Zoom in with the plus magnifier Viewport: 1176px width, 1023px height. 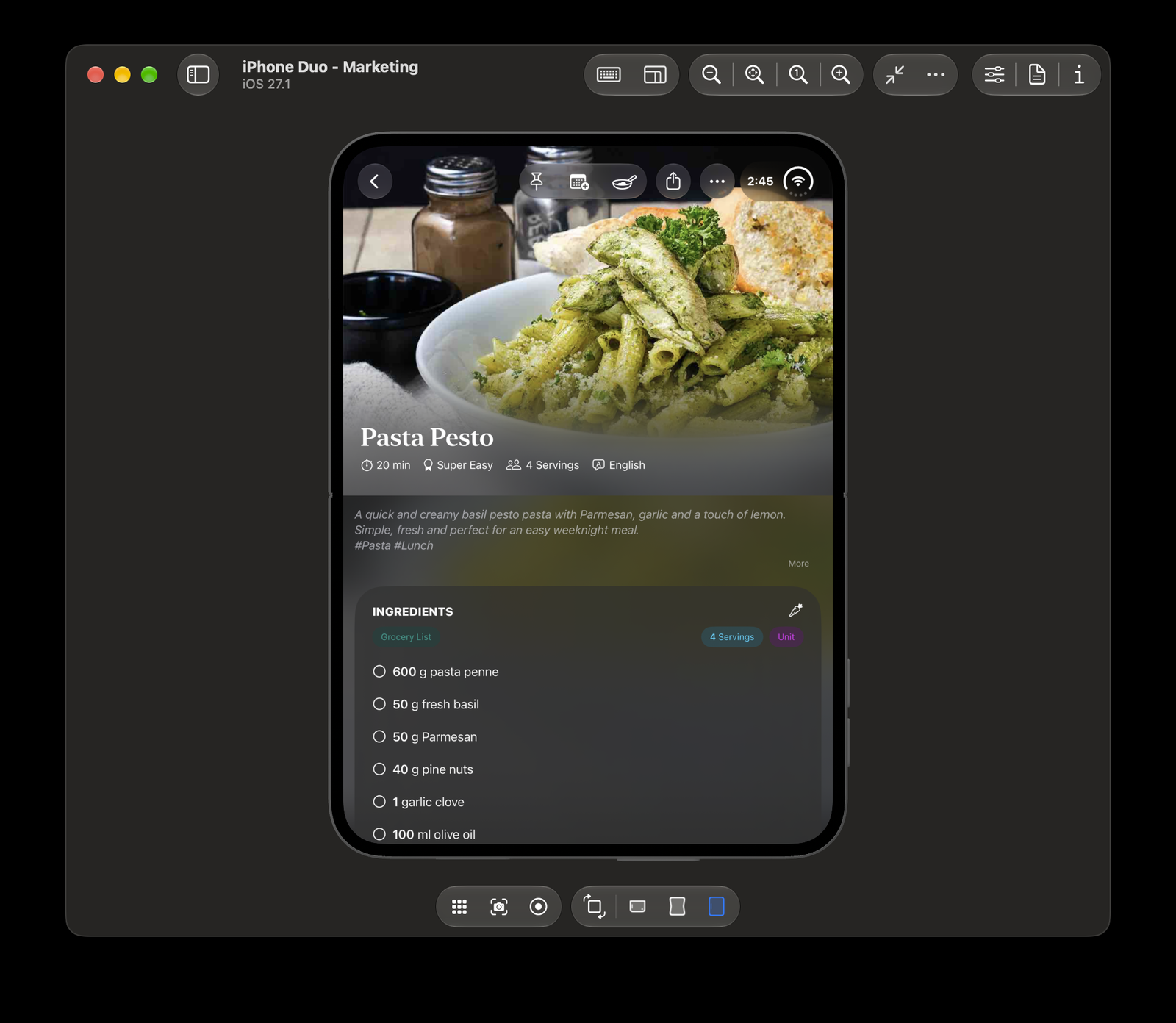[x=841, y=74]
